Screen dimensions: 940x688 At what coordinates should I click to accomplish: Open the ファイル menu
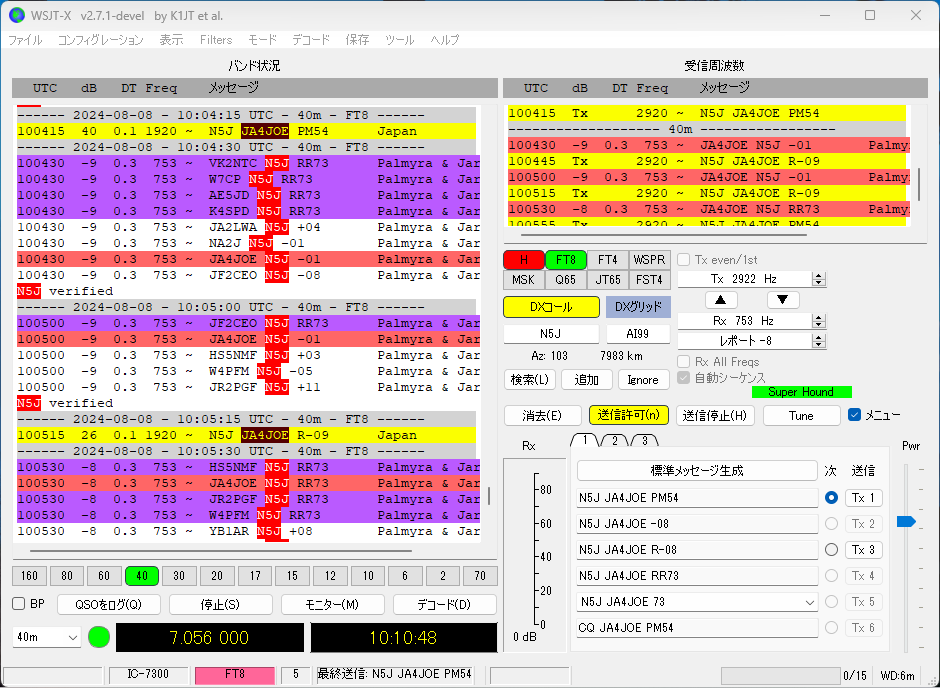pyautogui.click(x=25, y=40)
